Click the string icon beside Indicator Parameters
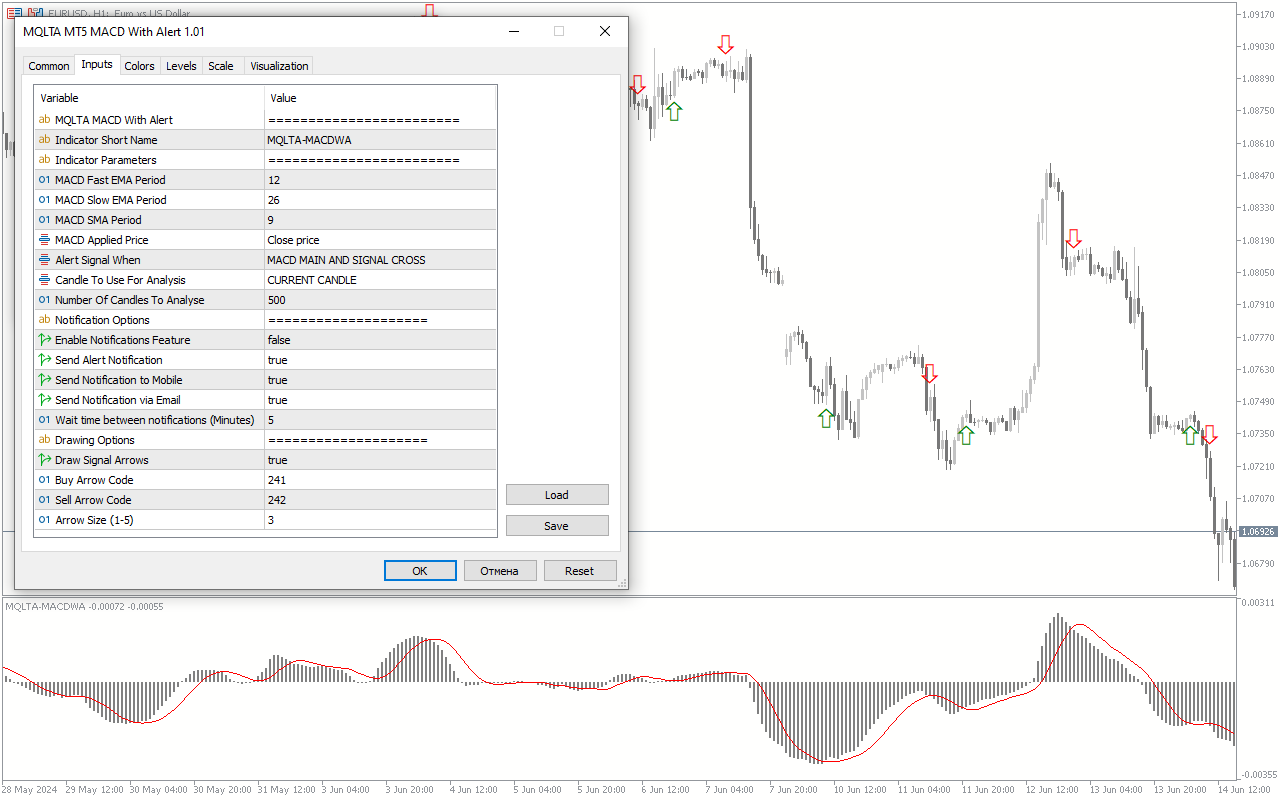The image size is (1280, 800). [44, 160]
